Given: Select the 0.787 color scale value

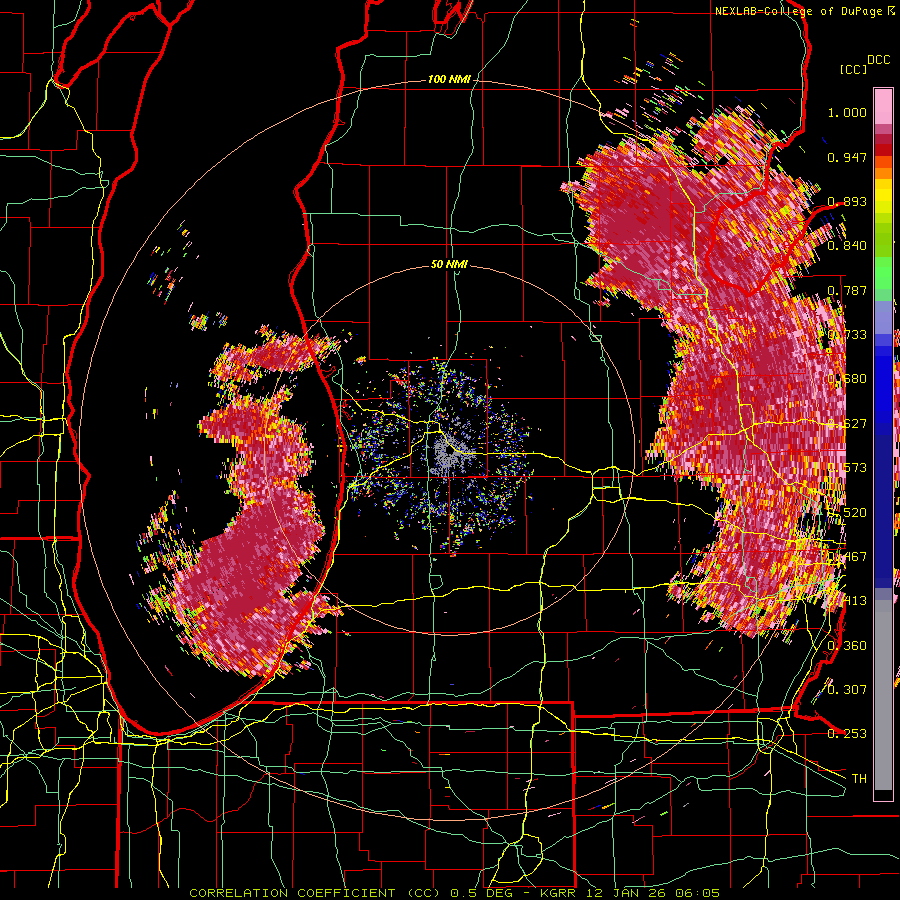Looking at the screenshot, I should click(847, 290).
